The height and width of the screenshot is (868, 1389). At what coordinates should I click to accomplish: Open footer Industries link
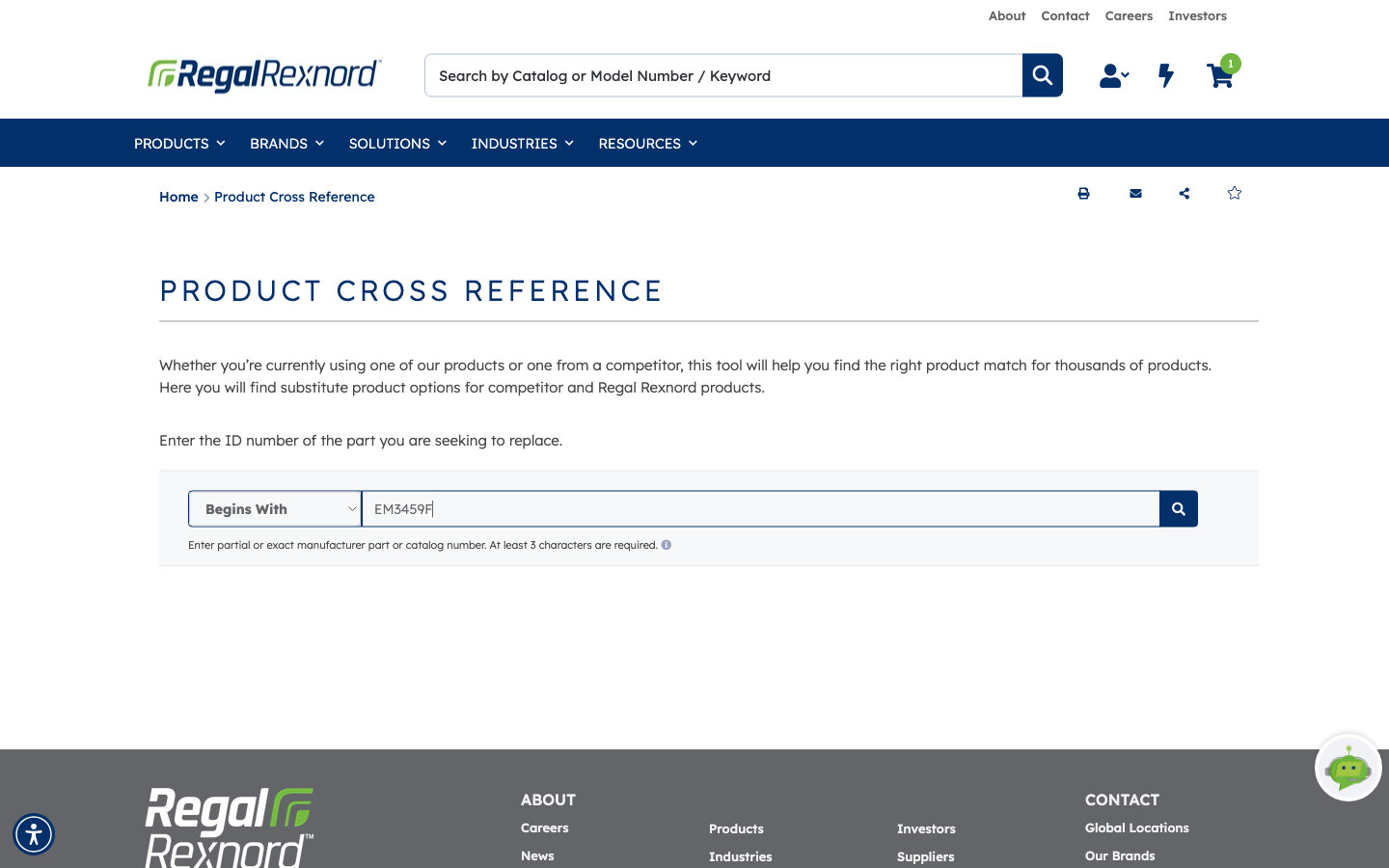[x=740, y=856]
